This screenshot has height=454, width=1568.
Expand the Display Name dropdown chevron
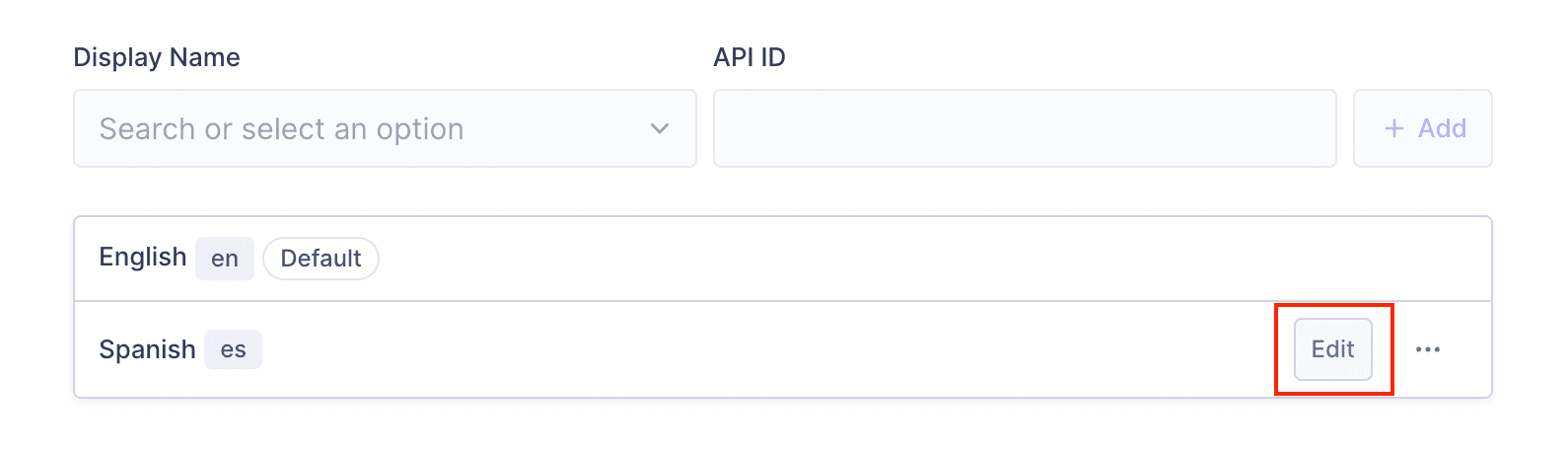[660, 128]
